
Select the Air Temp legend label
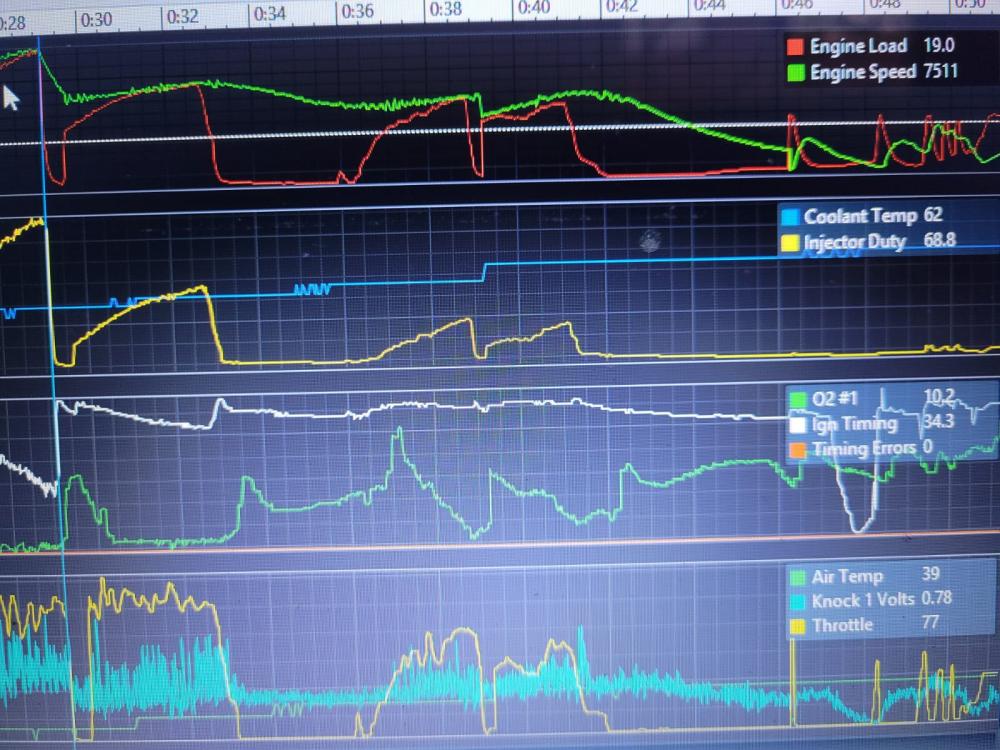point(847,576)
